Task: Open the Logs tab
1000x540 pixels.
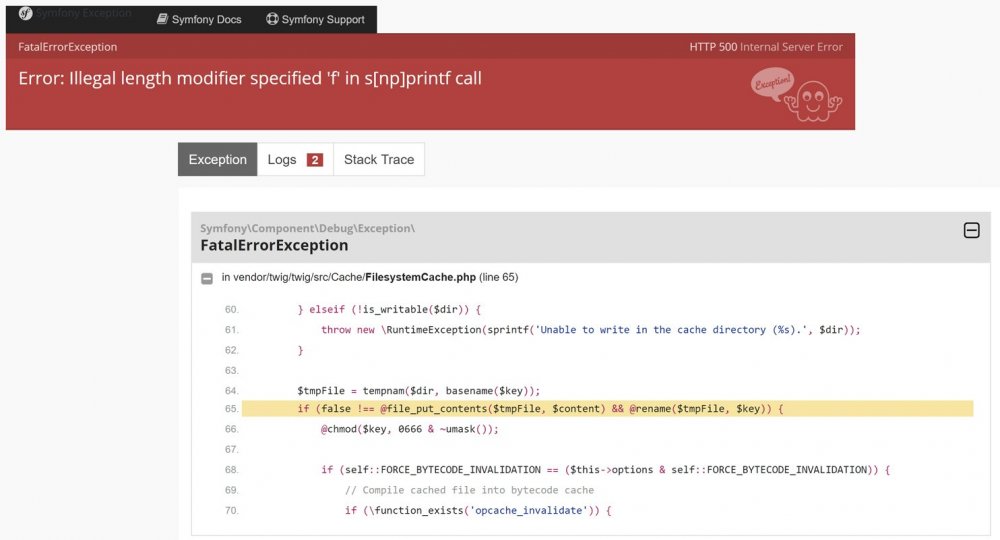Action: point(282,160)
